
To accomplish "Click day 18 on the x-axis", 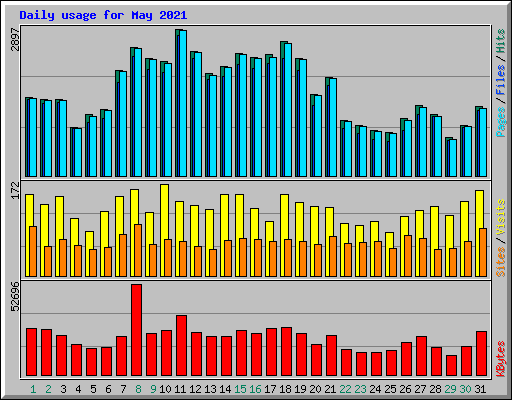I will (x=285, y=389).
